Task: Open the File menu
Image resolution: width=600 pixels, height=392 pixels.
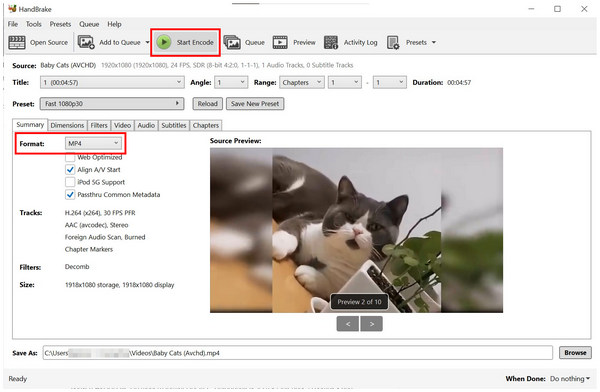Action: tap(13, 24)
